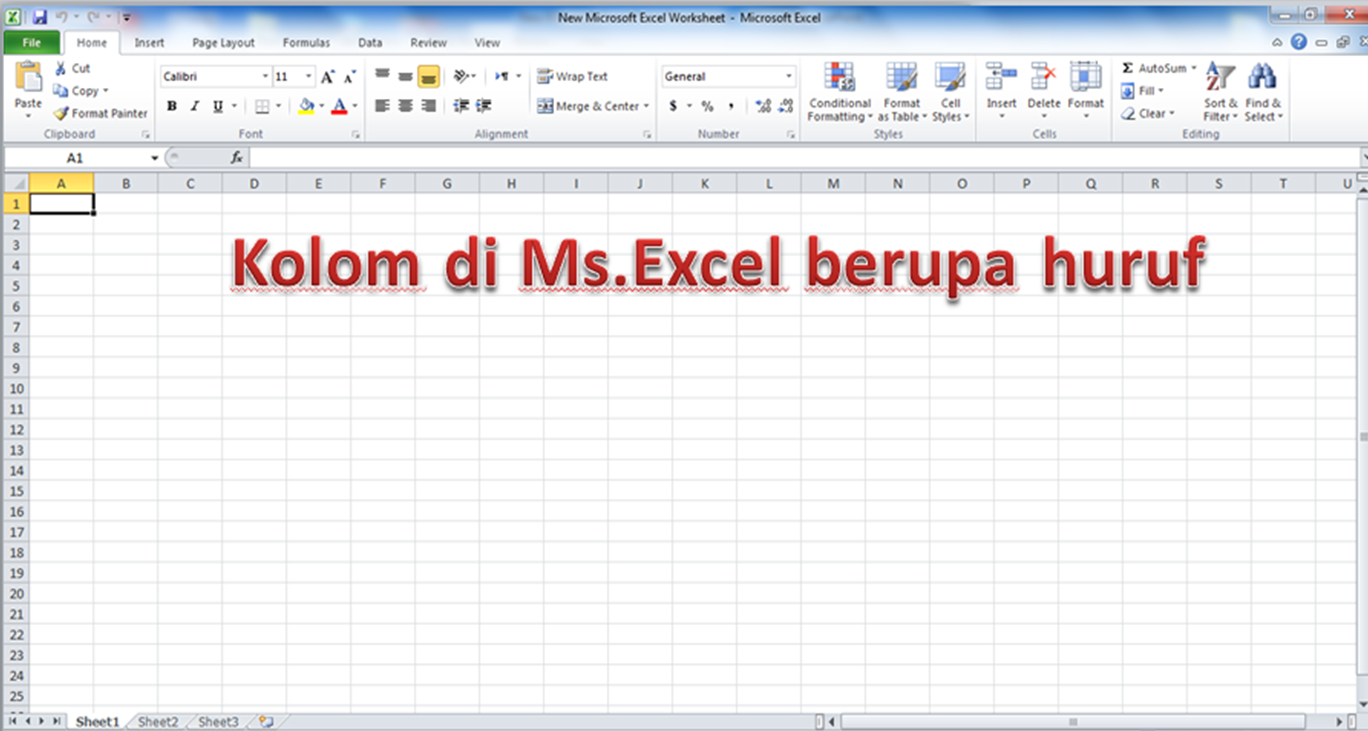1368x731 pixels.
Task: Apply the Accounting dollar number format
Action: point(673,106)
